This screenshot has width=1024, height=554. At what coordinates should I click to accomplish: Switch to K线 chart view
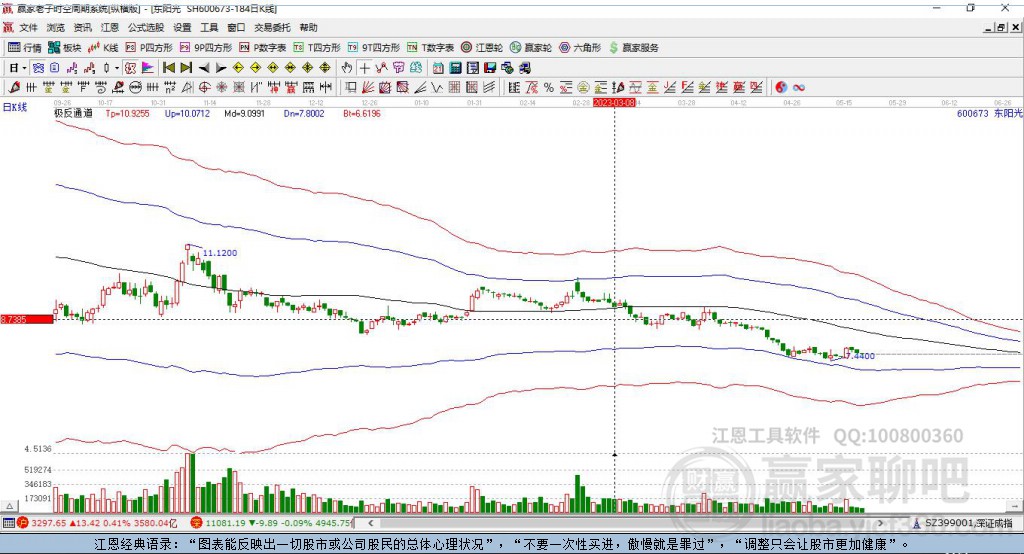[103, 48]
